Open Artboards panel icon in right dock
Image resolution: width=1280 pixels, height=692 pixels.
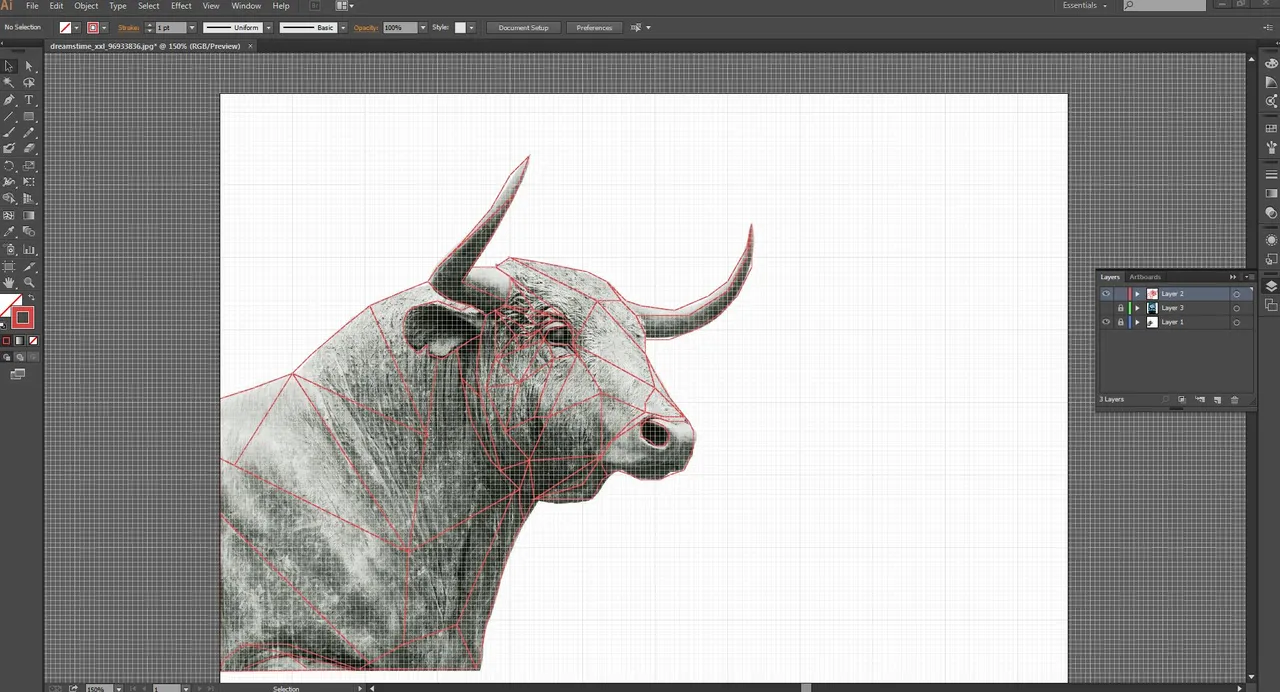tap(1271, 304)
